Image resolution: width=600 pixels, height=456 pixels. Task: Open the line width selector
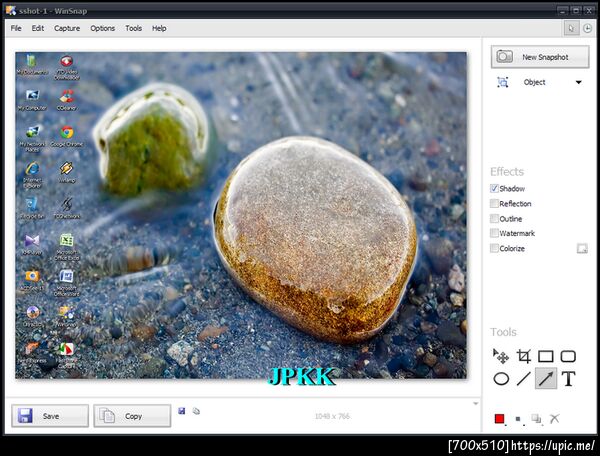point(518,419)
